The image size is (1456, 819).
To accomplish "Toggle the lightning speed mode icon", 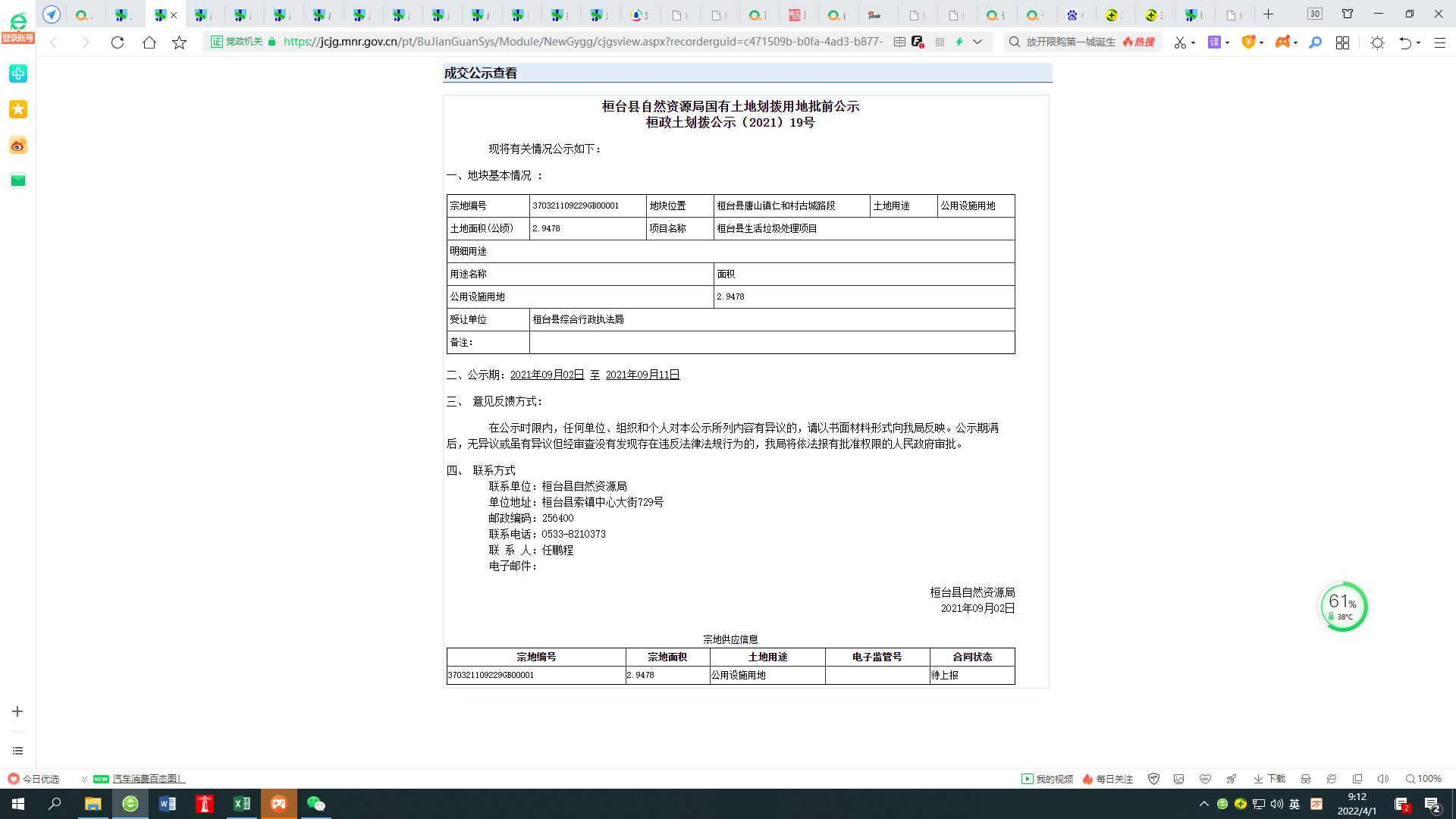I will coord(959,42).
